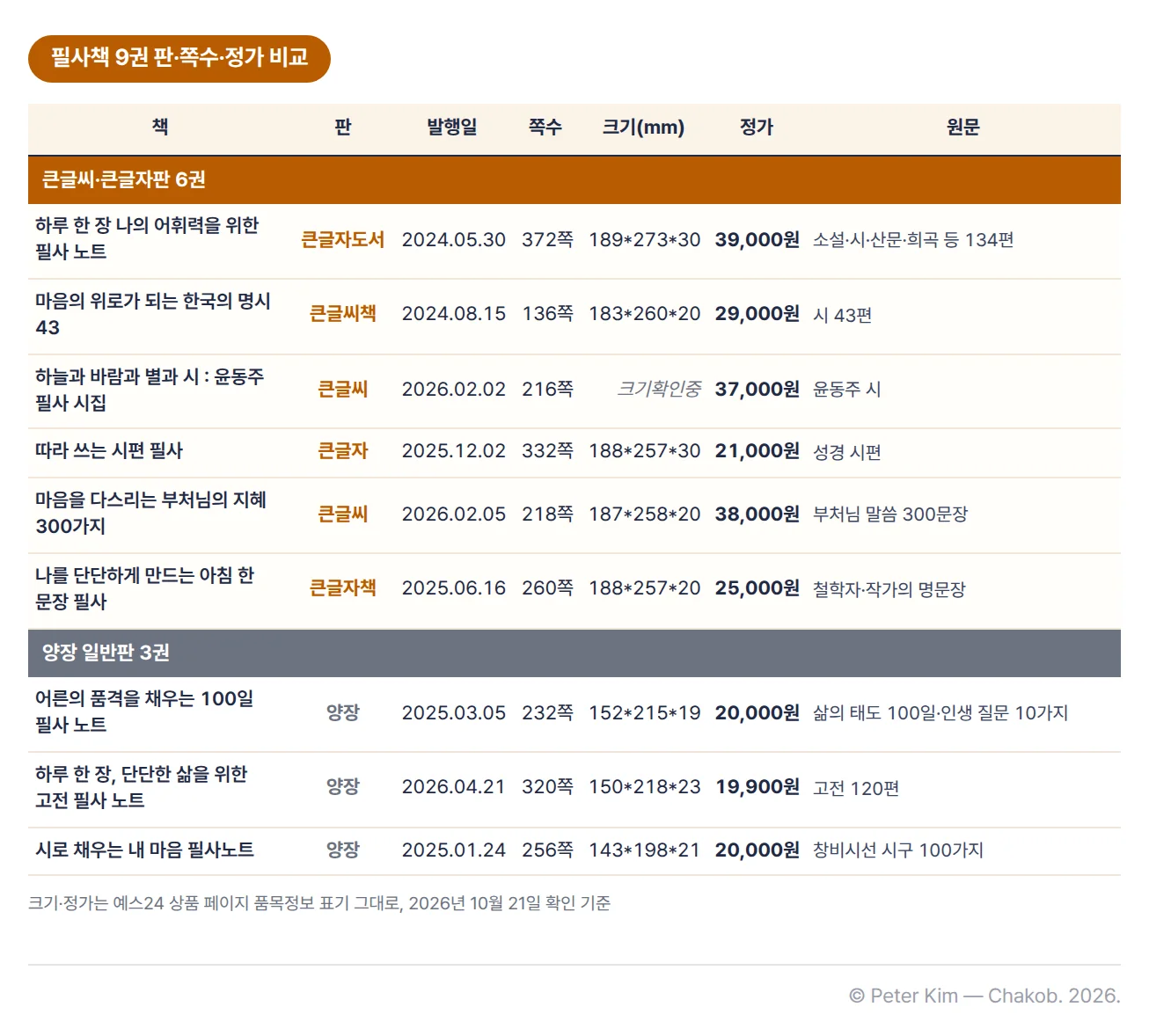Select the '양장 일반판 3권' section header
The image size is (1149, 1036).
tap(574, 653)
